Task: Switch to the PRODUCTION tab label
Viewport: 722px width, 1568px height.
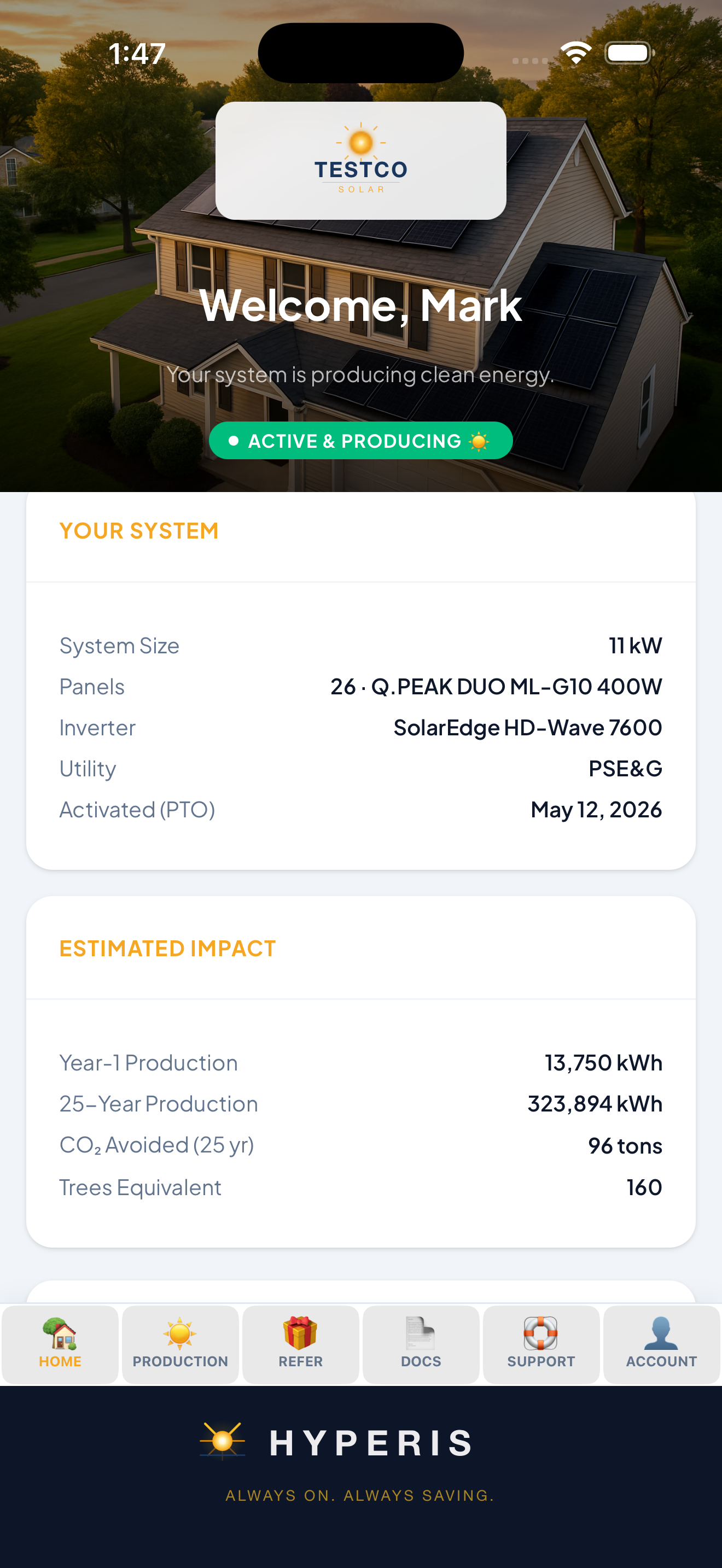Action: 180,1362
